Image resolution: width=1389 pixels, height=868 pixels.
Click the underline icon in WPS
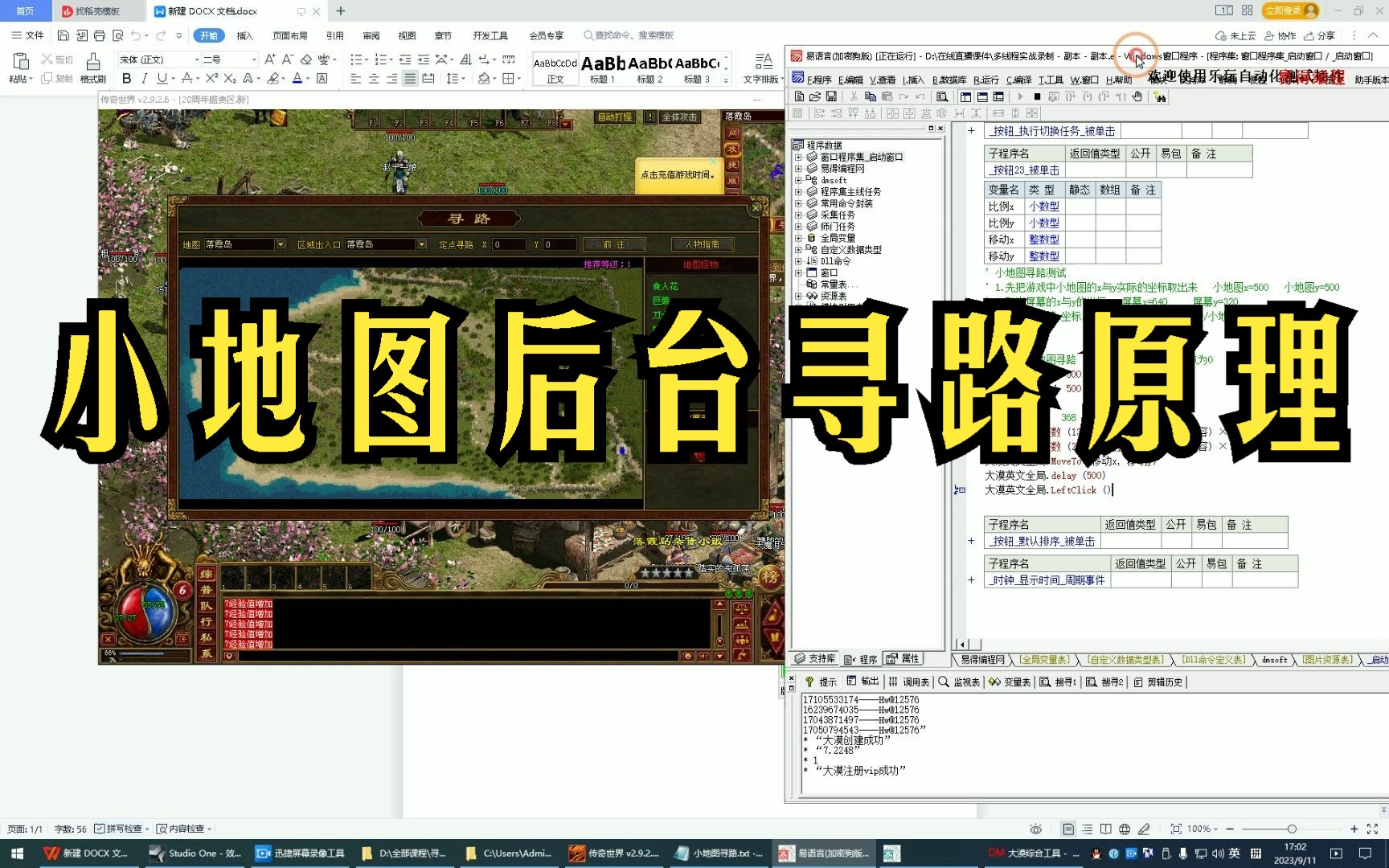tap(162, 78)
